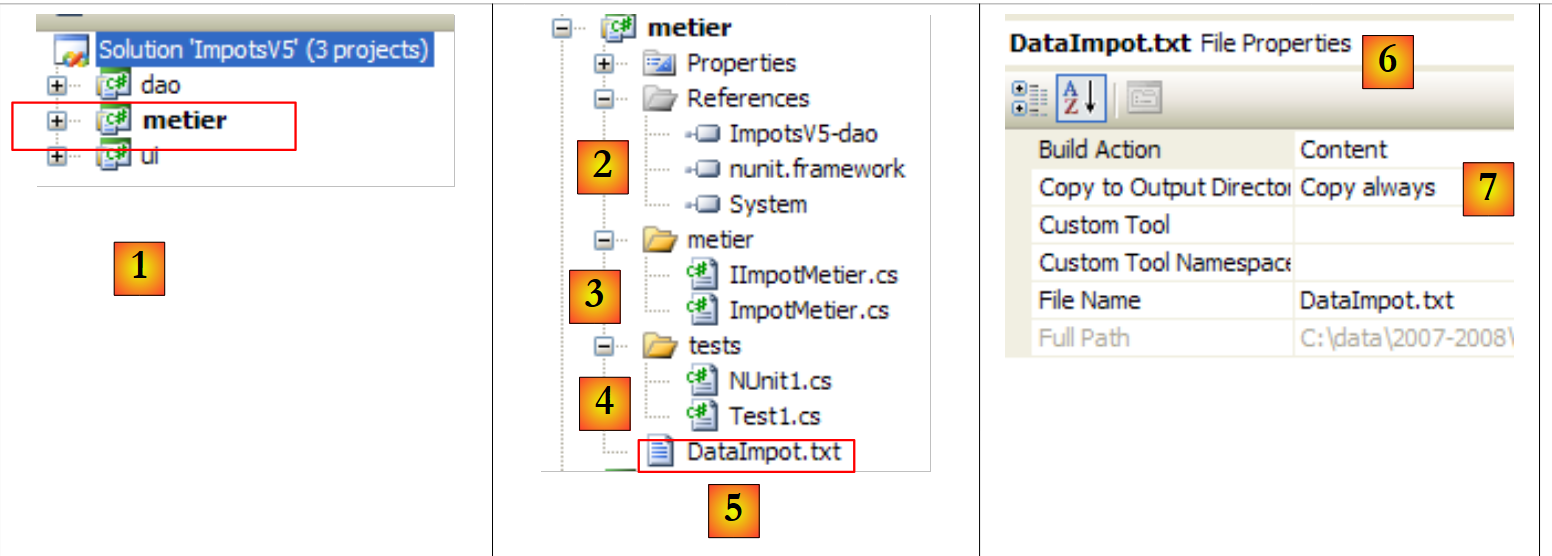The image size is (1552, 556).
Task: Collapse the References folder
Action: pyautogui.click(x=603, y=99)
